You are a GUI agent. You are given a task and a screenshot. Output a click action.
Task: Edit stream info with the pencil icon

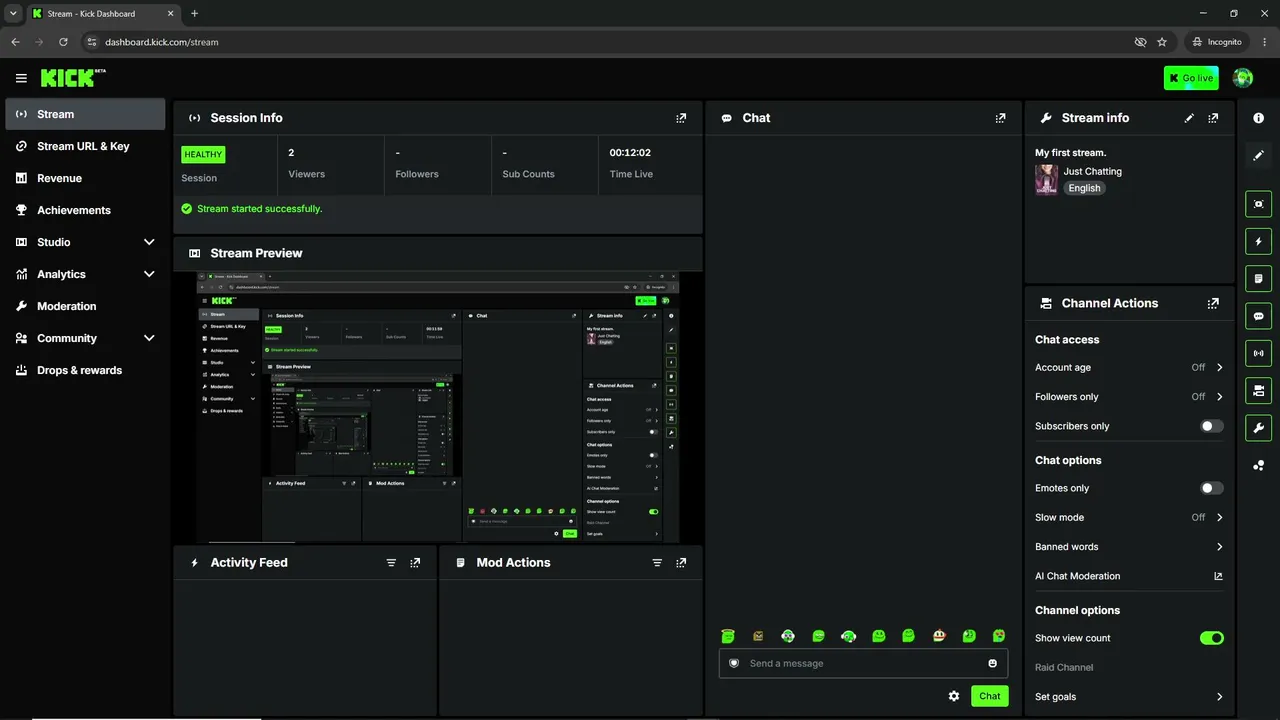click(x=1189, y=118)
